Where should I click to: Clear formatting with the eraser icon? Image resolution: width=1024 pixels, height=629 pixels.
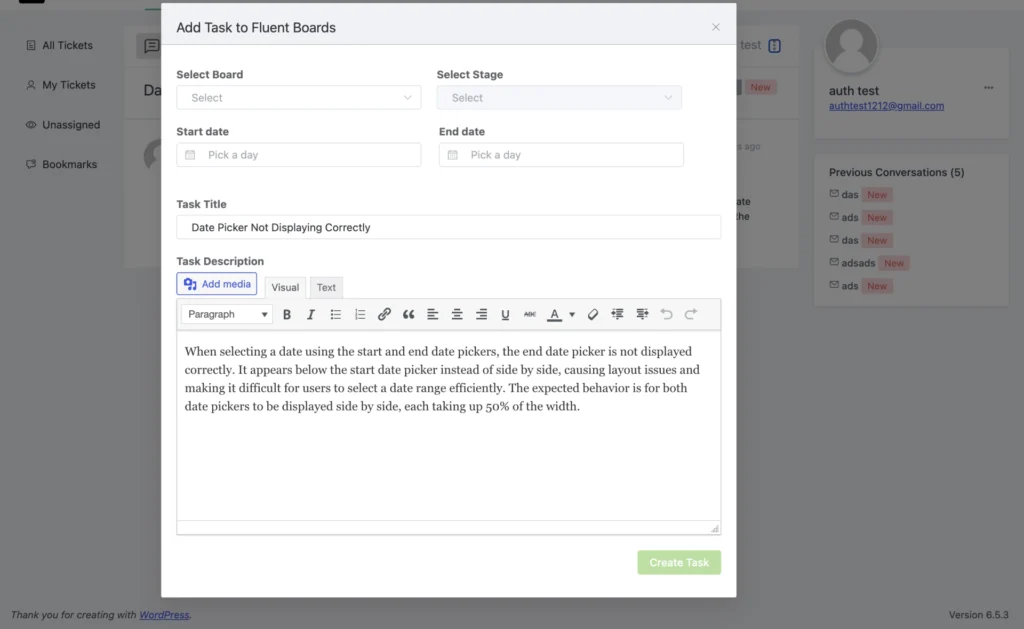[592, 314]
